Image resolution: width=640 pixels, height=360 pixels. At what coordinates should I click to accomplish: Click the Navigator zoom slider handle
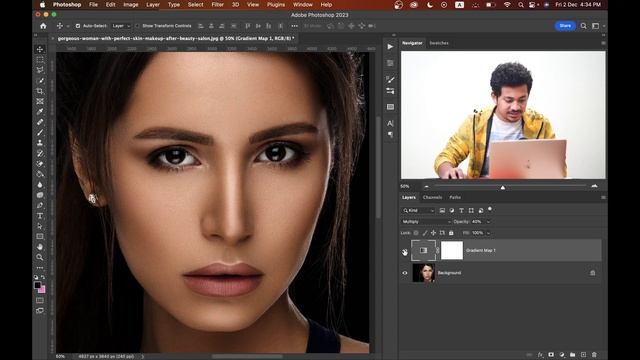click(503, 187)
